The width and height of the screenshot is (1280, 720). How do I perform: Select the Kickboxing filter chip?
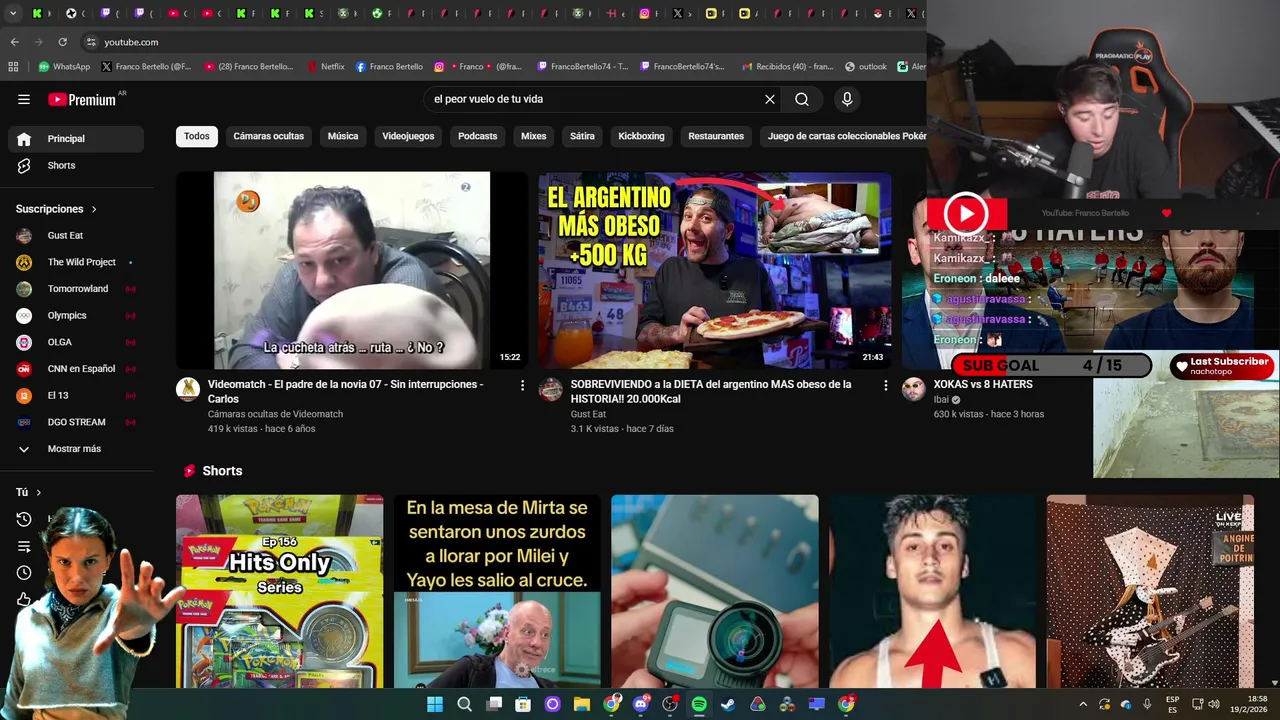(x=641, y=136)
